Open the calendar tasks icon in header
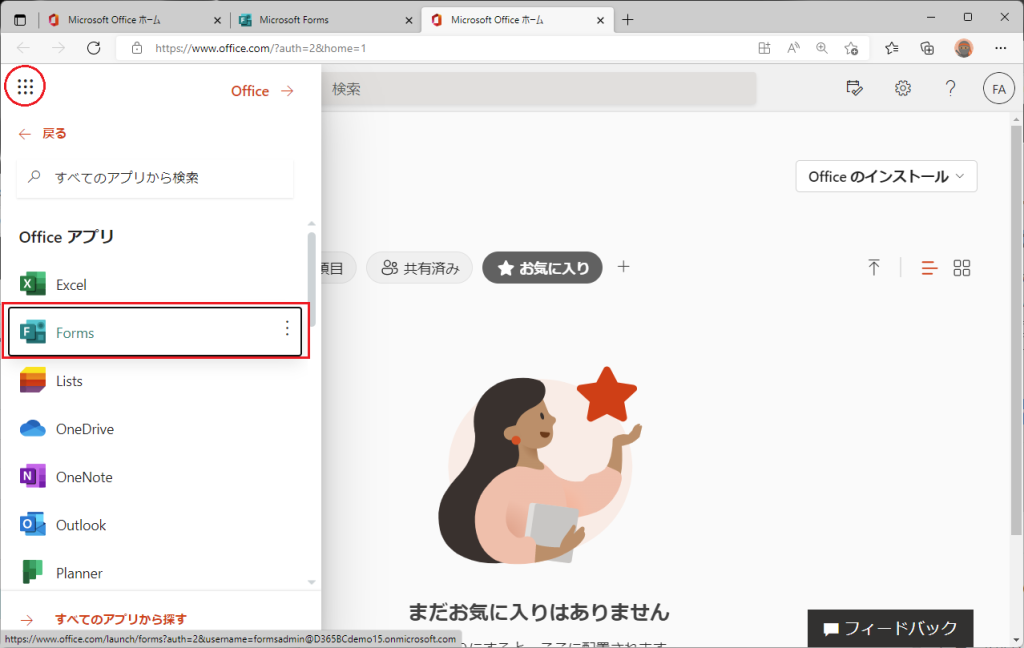This screenshot has width=1024, height=648. tap(854, 88)
